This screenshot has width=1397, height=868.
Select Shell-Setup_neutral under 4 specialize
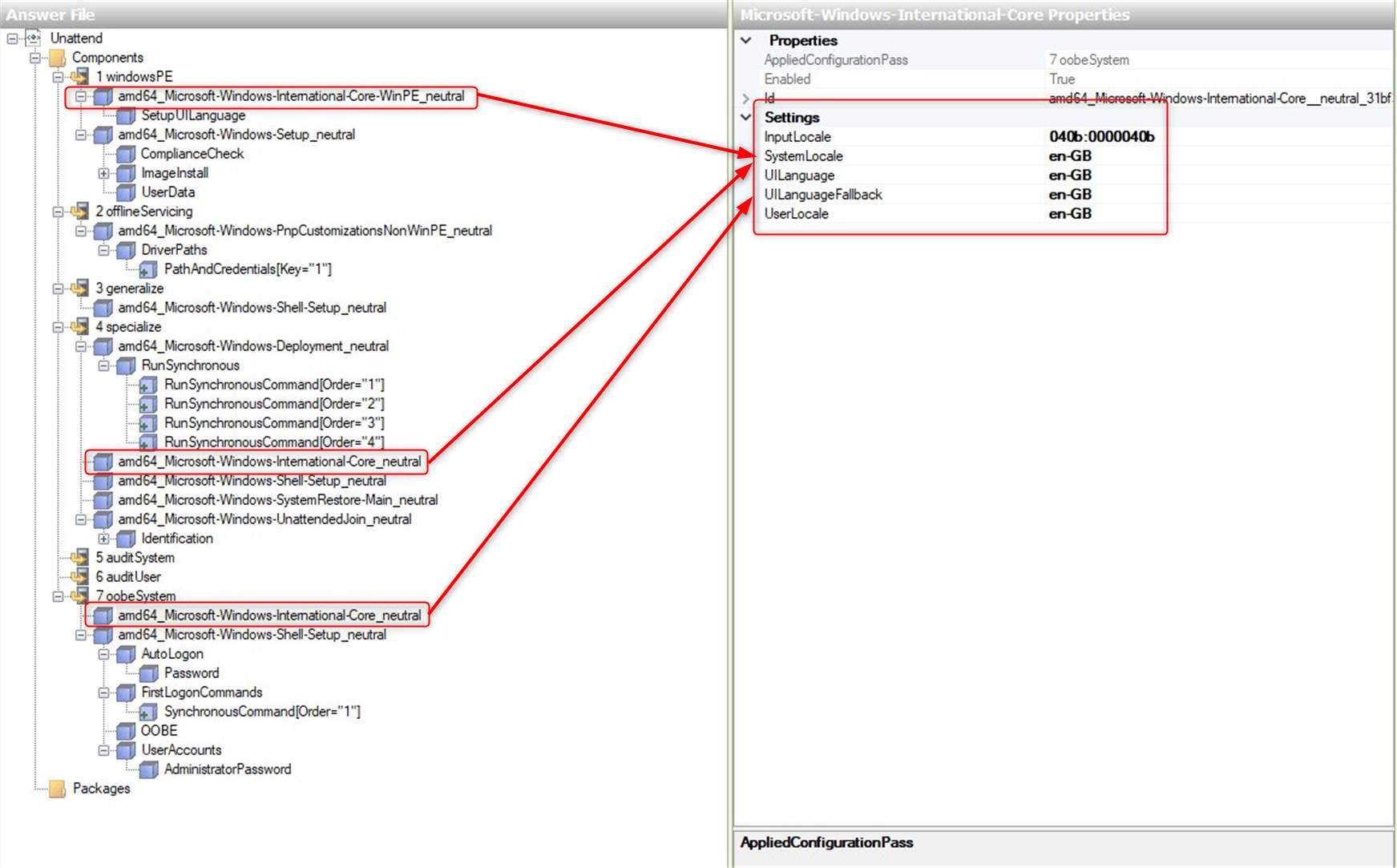tap(252, 481)
